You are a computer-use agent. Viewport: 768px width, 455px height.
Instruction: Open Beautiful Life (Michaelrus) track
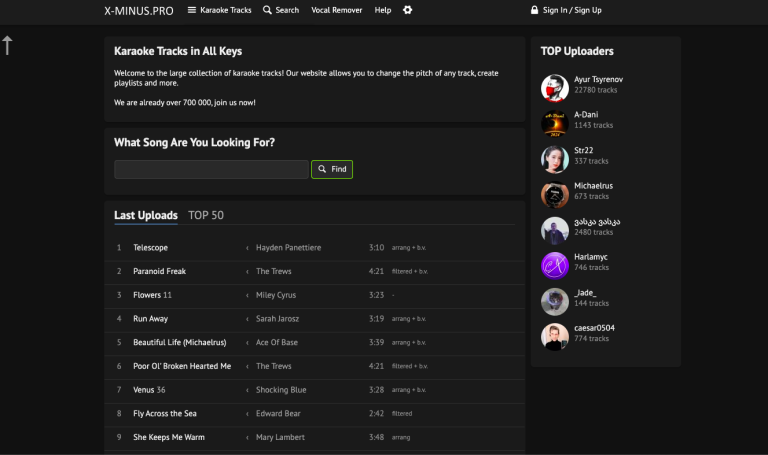coord(180,342)
